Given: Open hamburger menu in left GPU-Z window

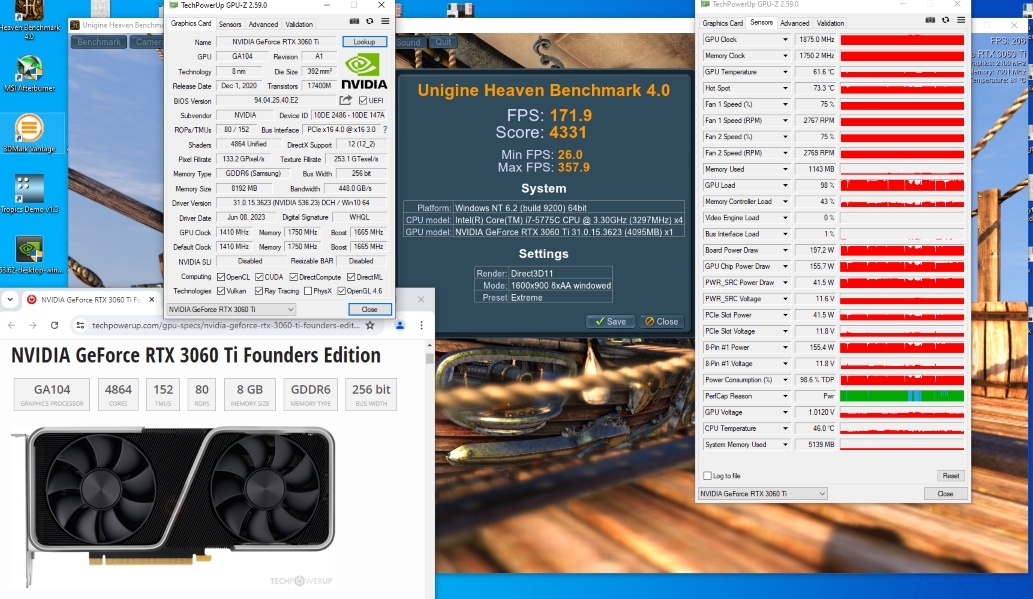Looking at the screenshot, I should pyautogui.click(x=385, y=21).
